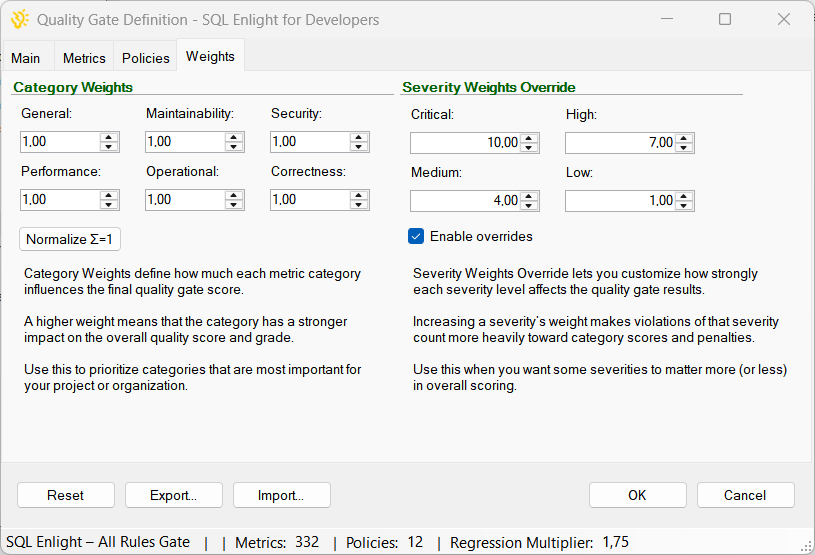Click 'SQL Enlight – All Rules Gate' status text
Viewport: 815px width, 555px height.
[98, 542]
